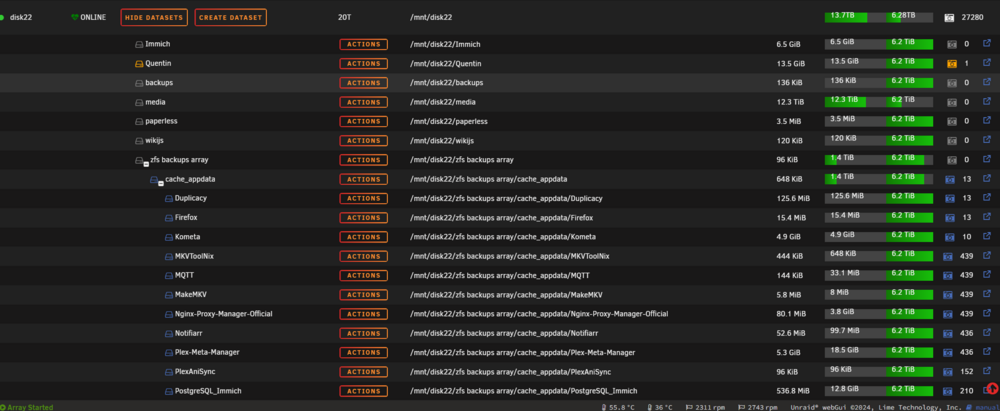The height and width of the screenshot is (411, 1000).
Task: Open wikijs dataset via external link icon
Action: click(x=987, y=140)
